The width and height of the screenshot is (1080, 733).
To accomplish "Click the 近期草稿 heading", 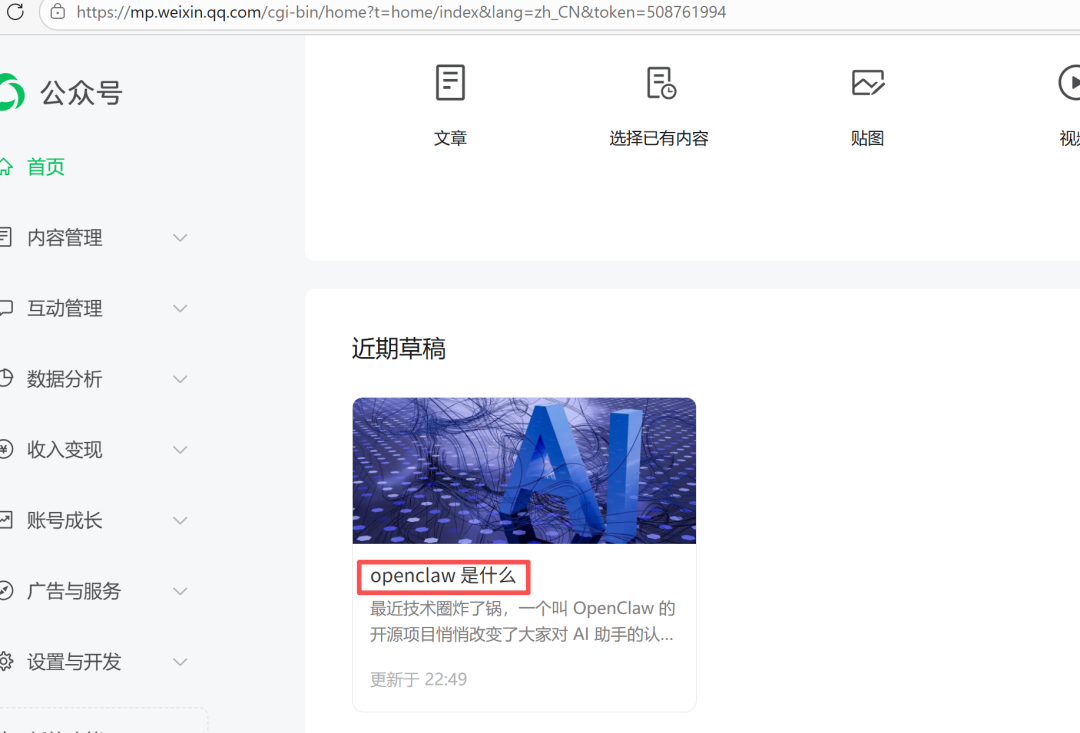I will tap(399, 349).
